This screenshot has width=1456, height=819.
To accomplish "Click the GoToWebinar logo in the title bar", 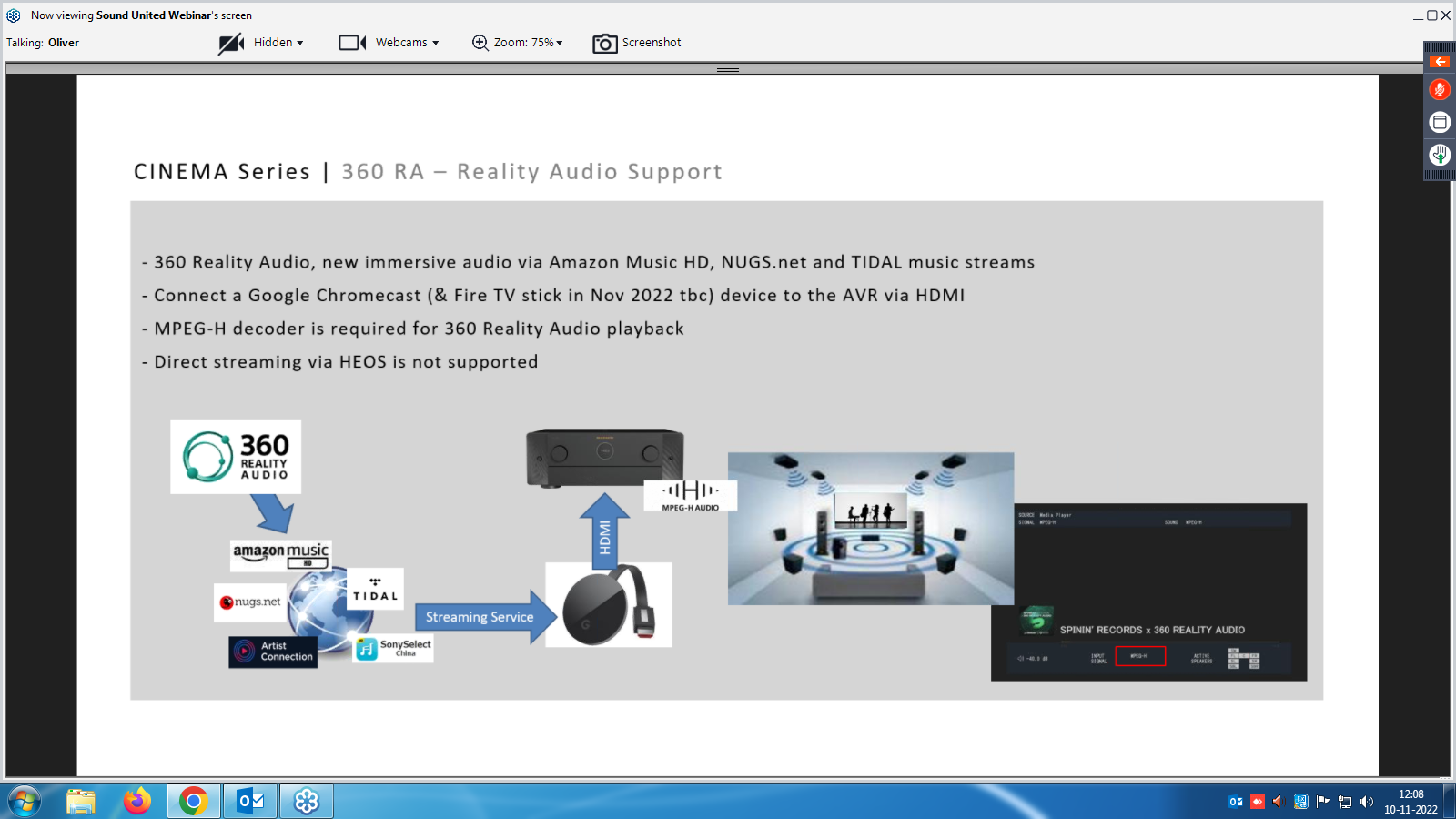I will [x=14, y=15].
